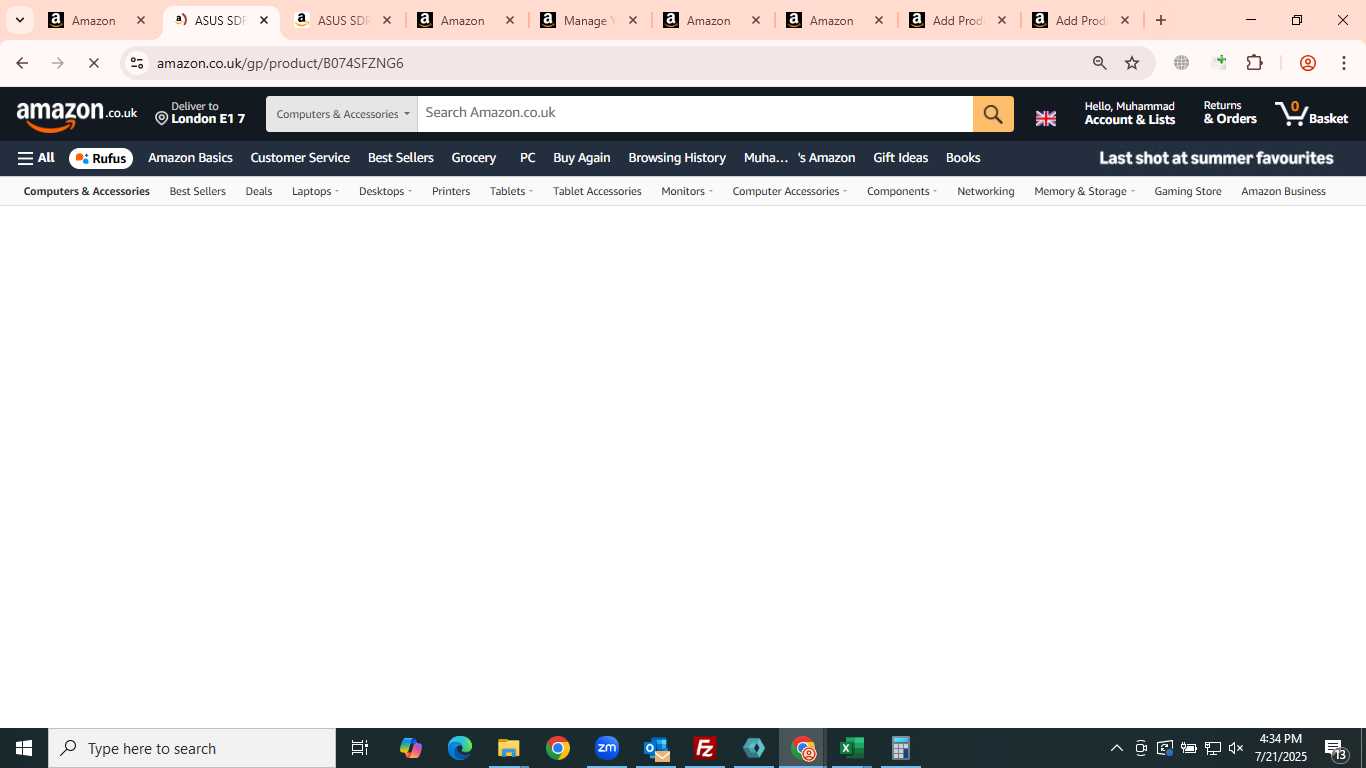Open a new browser tab
This screenshot has width=1366, height=768.
[x=1160, y=20]
